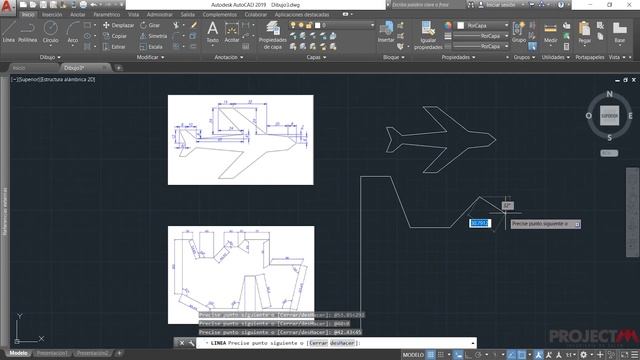Select the Acotar dimension tool
Image resolution: width=640 pixels, height=360 pixels.
tap(231, 32)
